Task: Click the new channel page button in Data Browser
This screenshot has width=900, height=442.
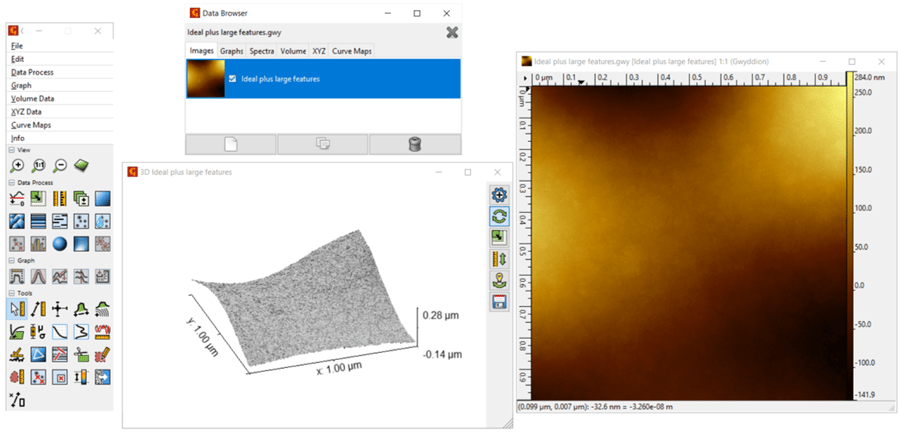Action: 230,144
